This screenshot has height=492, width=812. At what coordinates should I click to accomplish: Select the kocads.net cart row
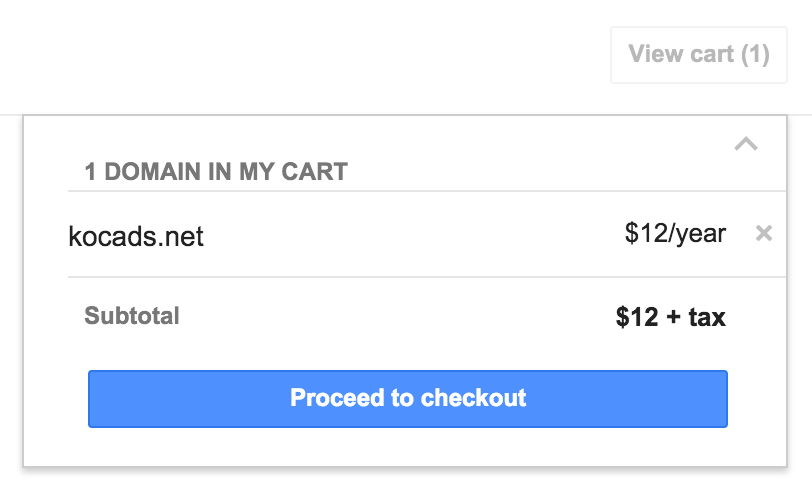pyautogui.click(x=400, y=235)
